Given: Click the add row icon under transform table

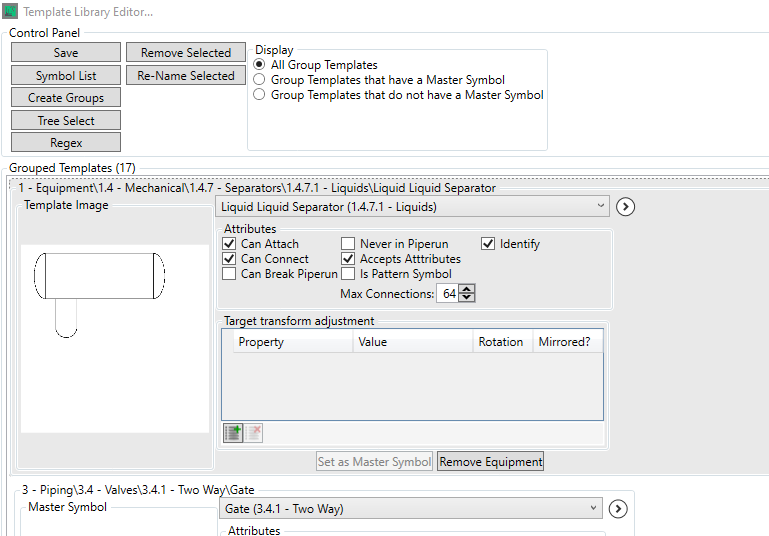Looking at the screenshot, I should click(232, 433).
